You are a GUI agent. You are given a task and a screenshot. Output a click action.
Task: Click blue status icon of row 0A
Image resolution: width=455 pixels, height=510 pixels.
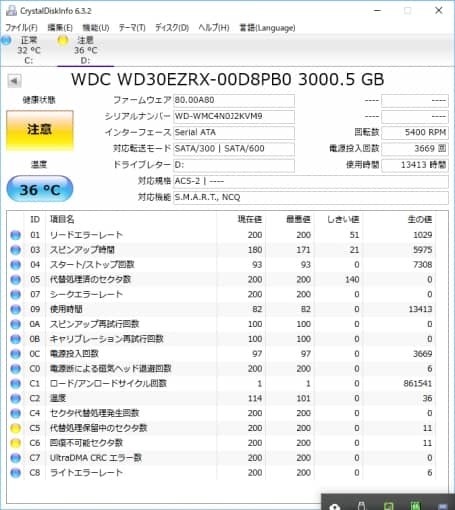15,324
